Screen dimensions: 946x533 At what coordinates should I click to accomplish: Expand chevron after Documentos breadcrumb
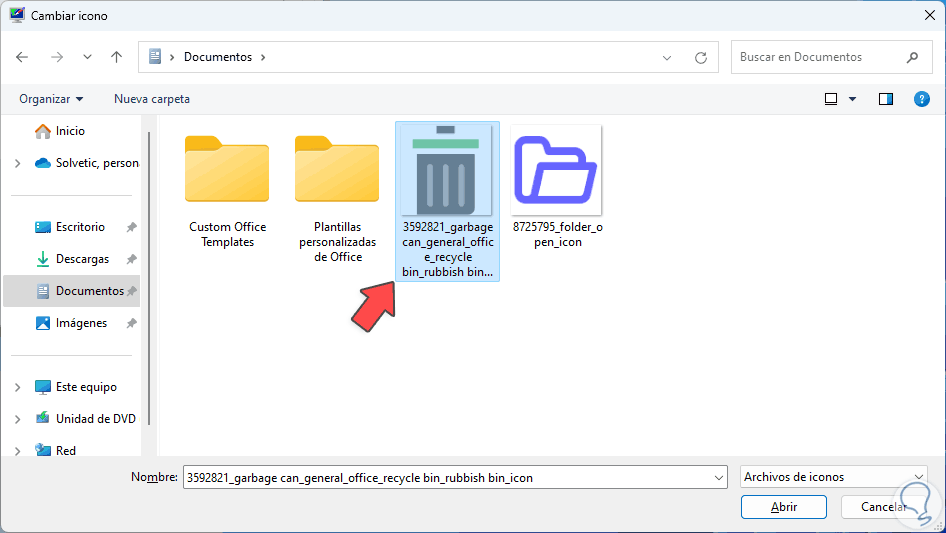[x=263, y=57]
